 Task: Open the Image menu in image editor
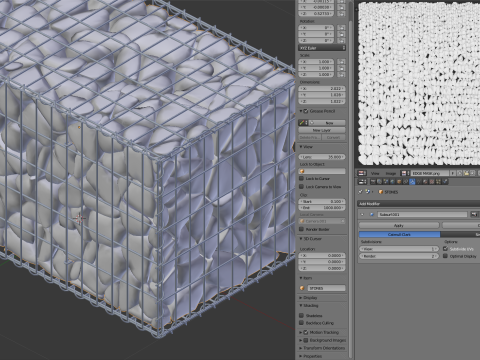click(391, 173)
